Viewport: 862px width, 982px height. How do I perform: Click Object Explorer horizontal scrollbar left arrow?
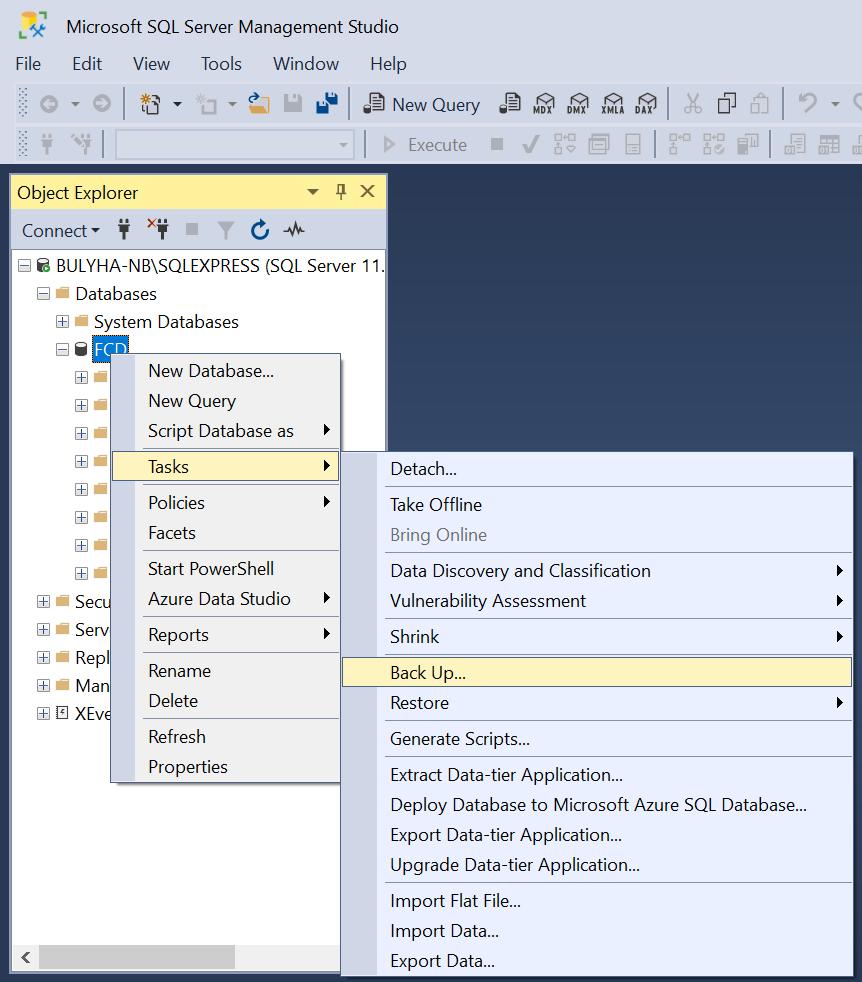(x=26, y=957)
